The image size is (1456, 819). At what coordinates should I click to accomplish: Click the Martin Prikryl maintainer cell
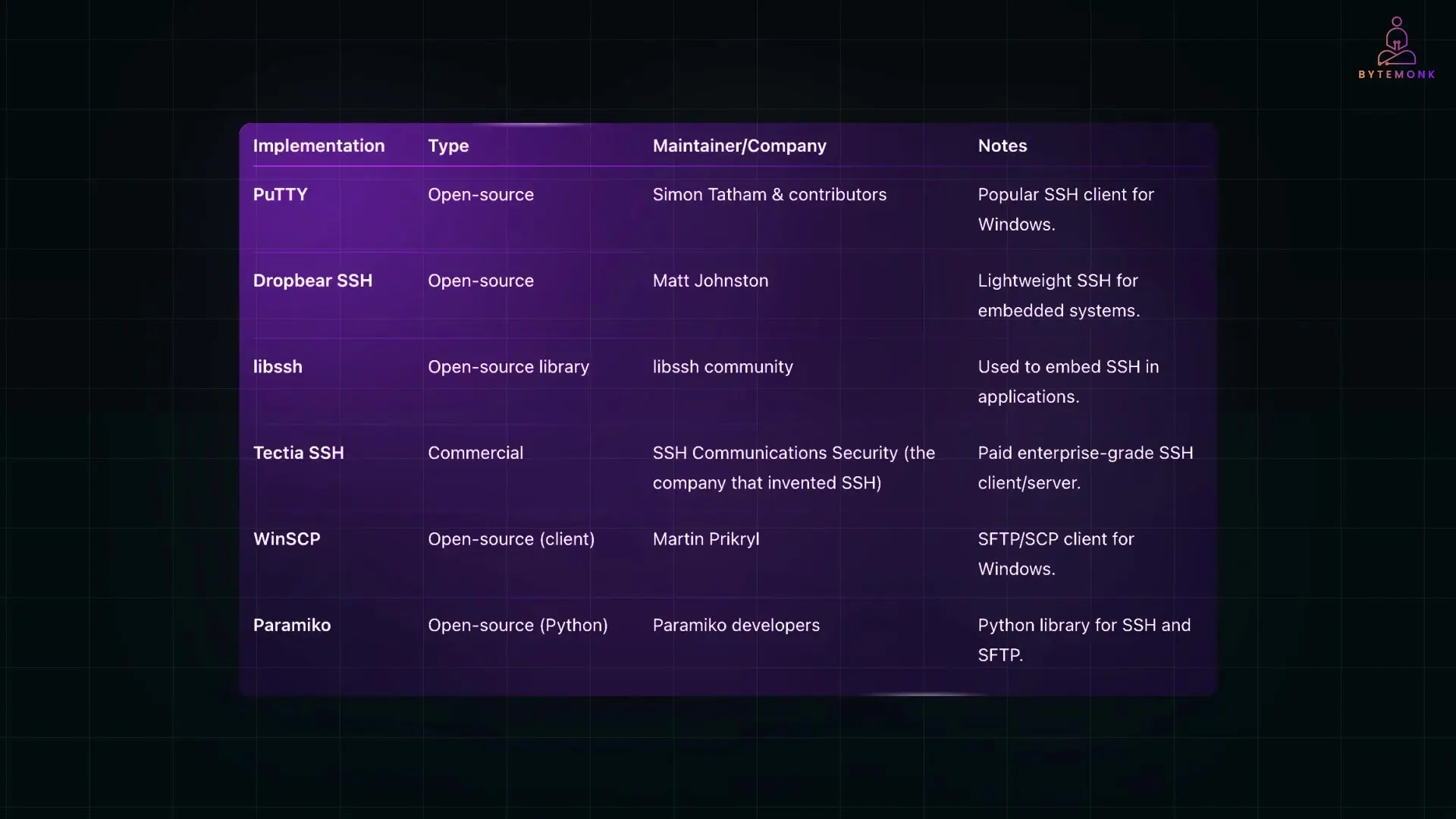pyautogui.click(x=705, y=539)
